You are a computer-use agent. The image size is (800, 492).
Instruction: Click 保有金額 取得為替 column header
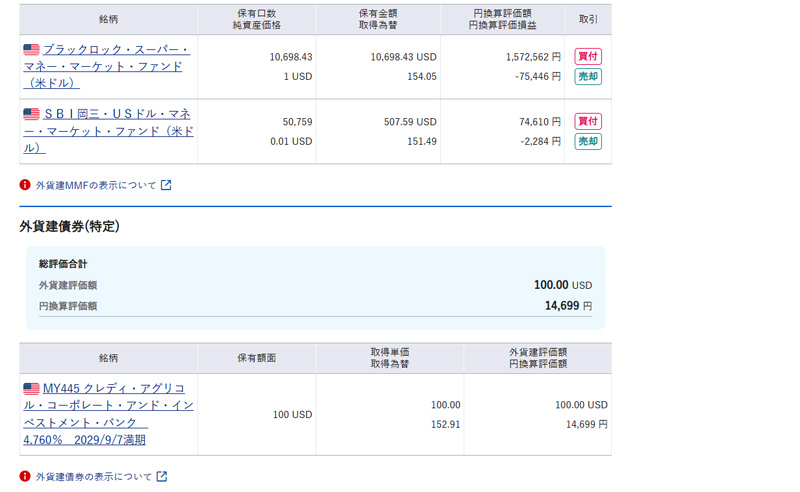click(x=378, y=19)
